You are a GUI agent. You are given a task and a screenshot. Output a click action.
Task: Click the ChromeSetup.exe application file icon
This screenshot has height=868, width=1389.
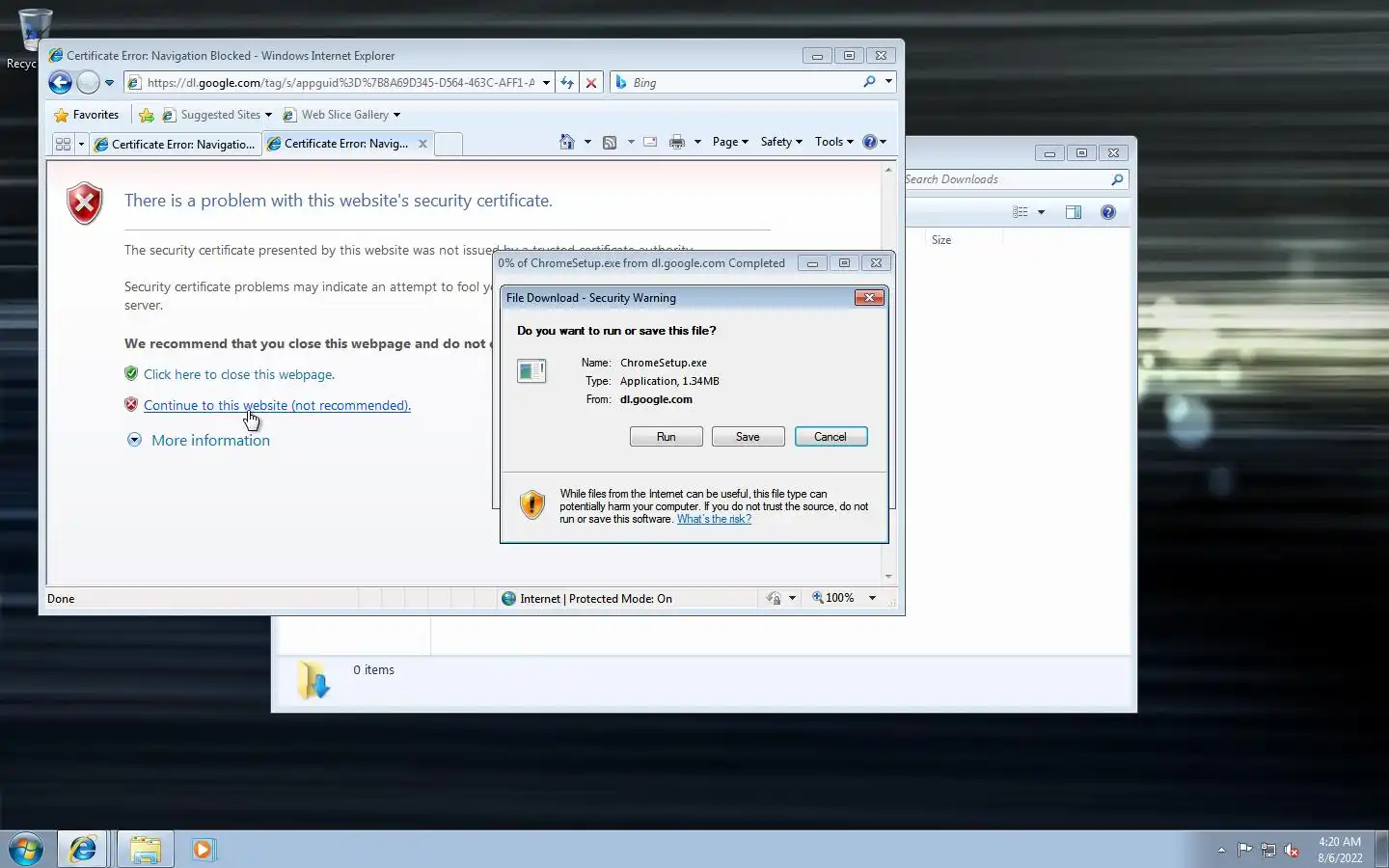coord(531,370)
